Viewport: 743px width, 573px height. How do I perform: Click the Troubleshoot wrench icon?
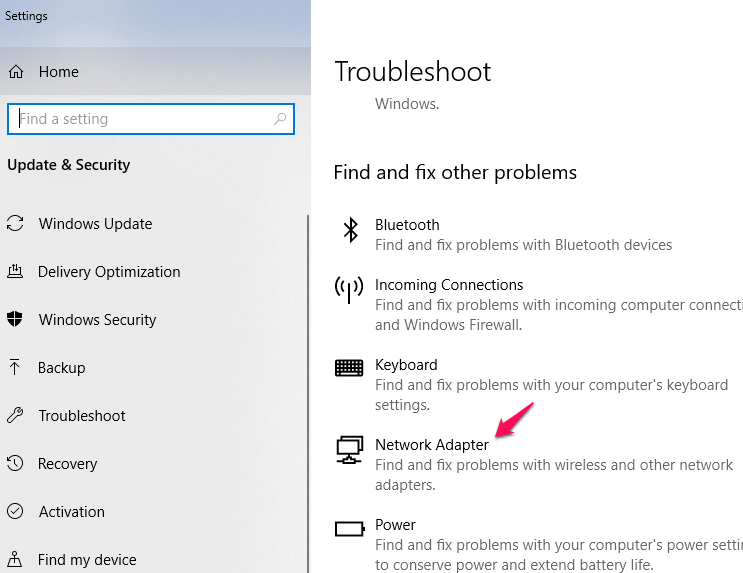pyautogui.click(x=15, y=416)
